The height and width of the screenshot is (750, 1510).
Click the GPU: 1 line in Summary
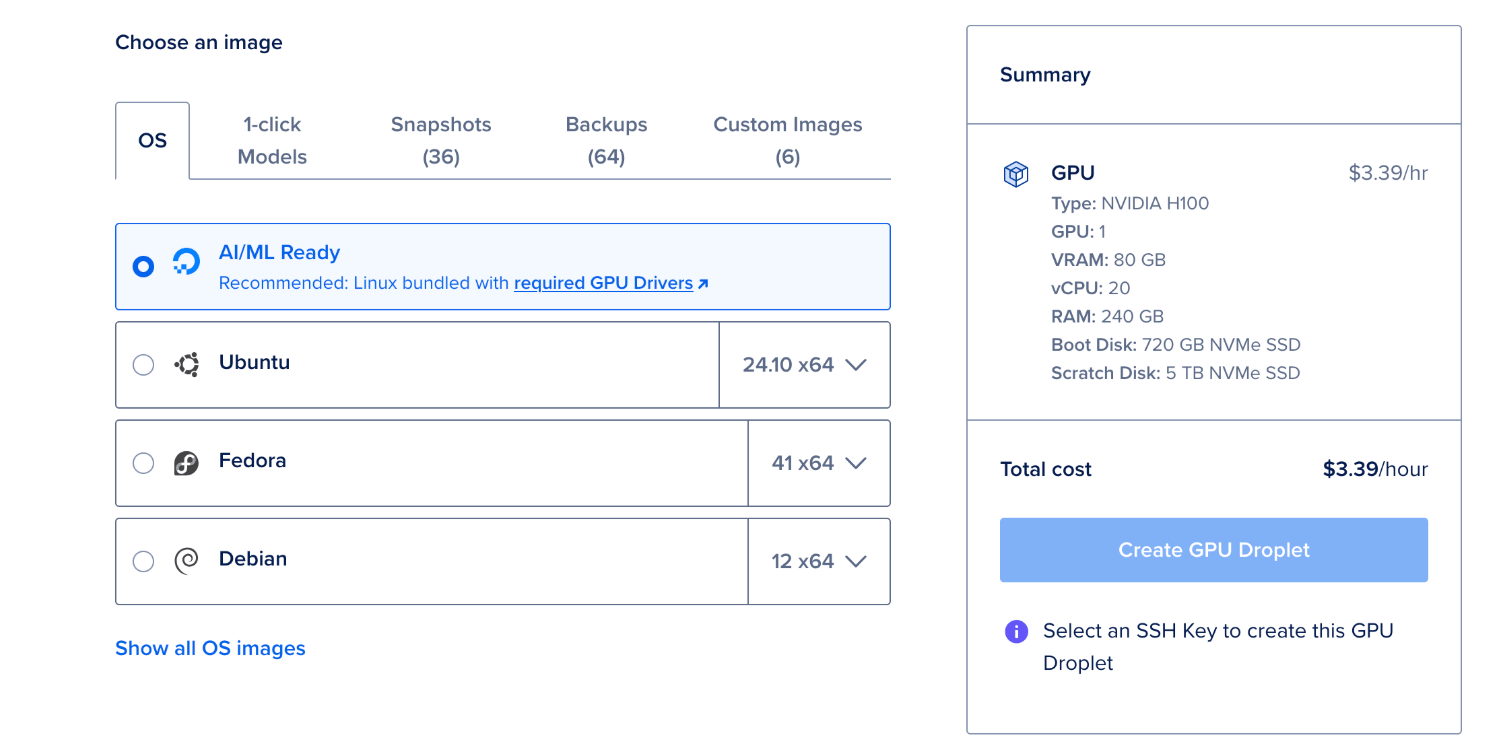pos(1078,232)
